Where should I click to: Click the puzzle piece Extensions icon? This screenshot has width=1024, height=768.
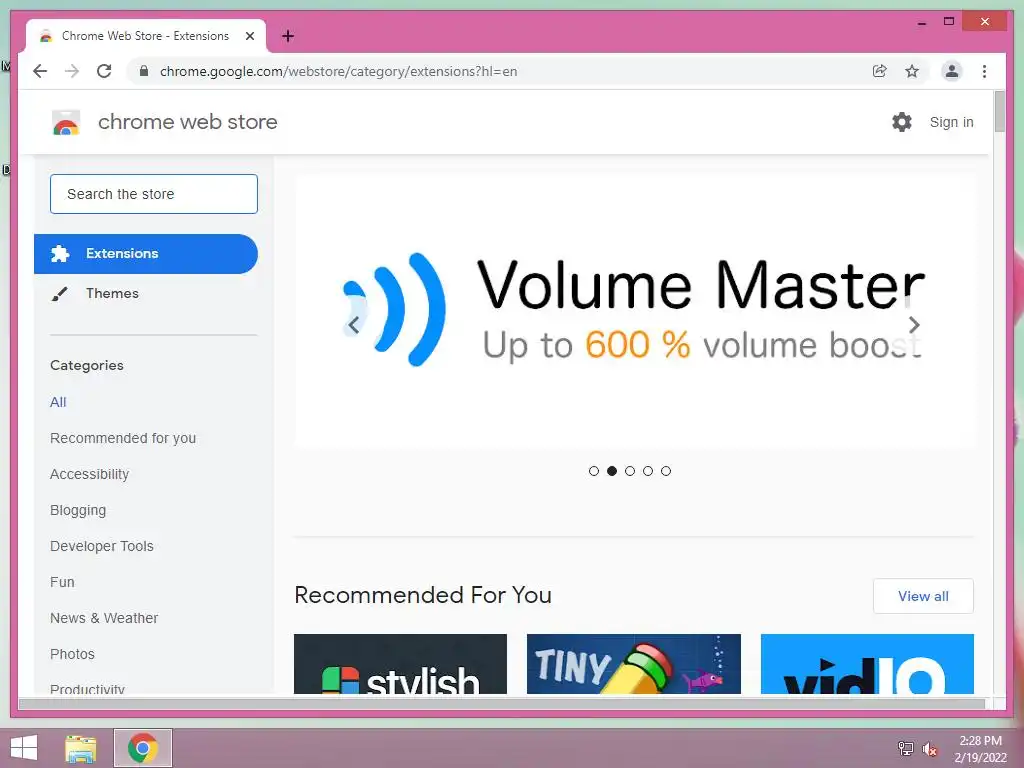pyautogui.click(x=60, y=253)
